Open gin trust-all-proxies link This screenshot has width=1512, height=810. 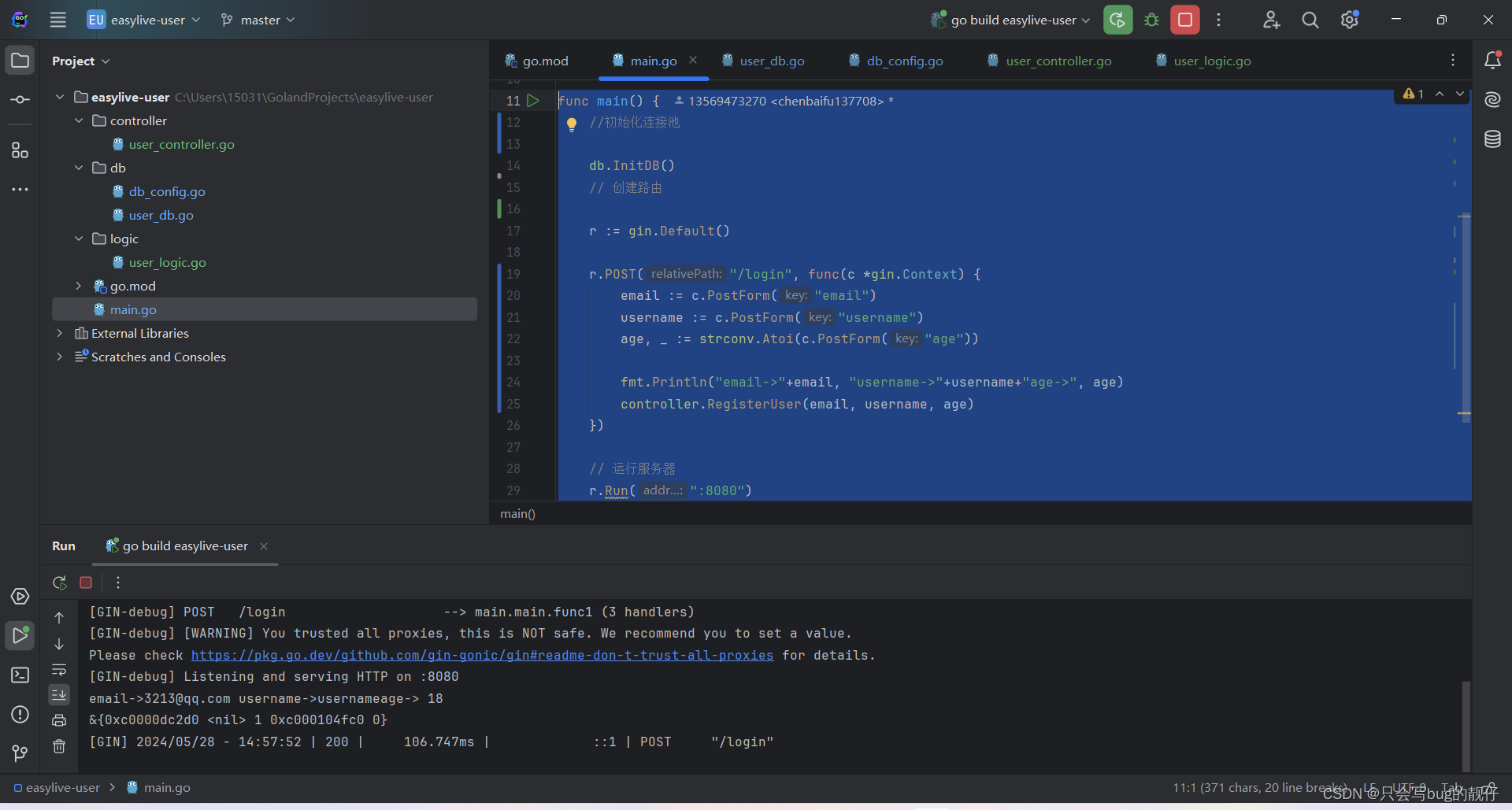point(482,655)
